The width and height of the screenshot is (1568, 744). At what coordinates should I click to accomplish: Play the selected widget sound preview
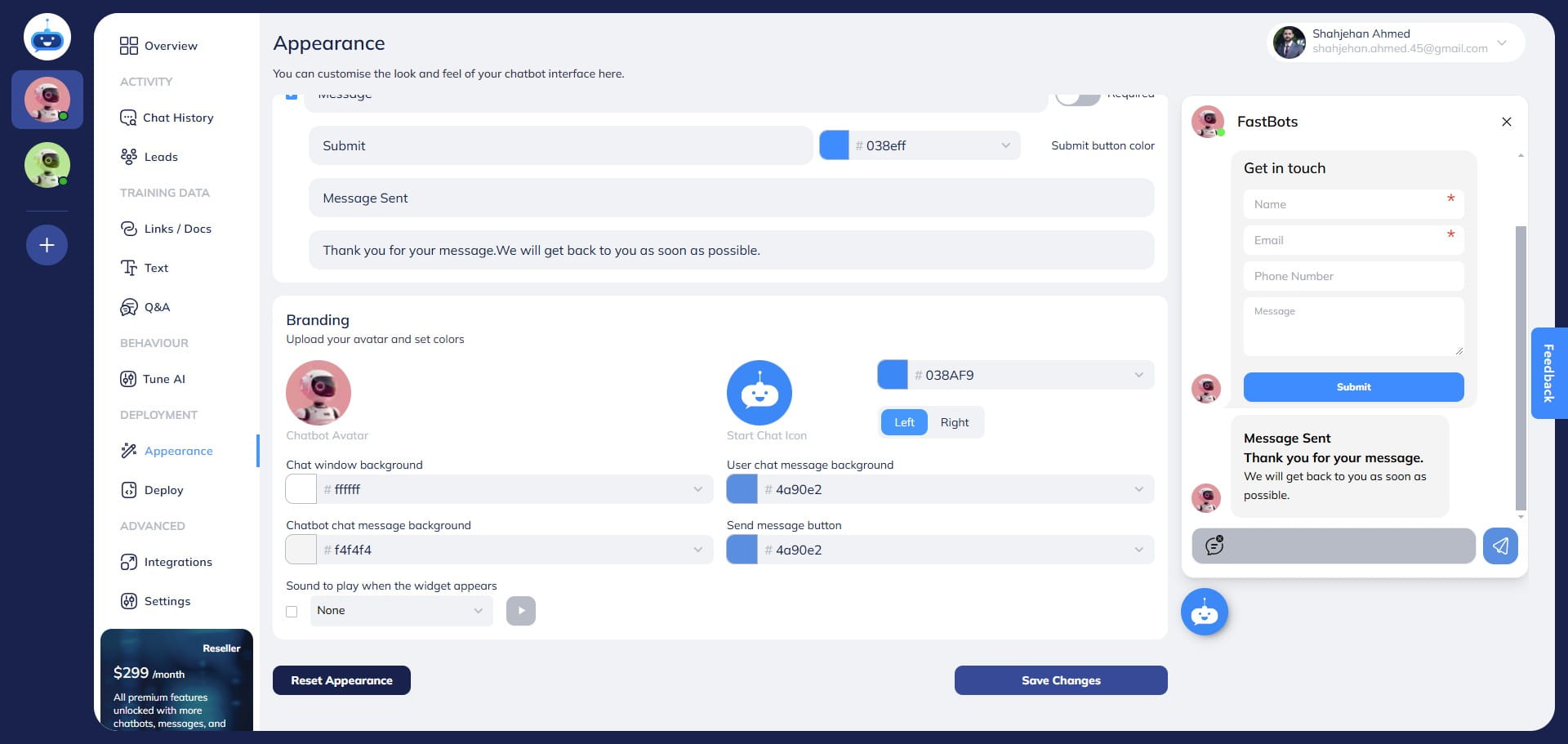[521, 611]
